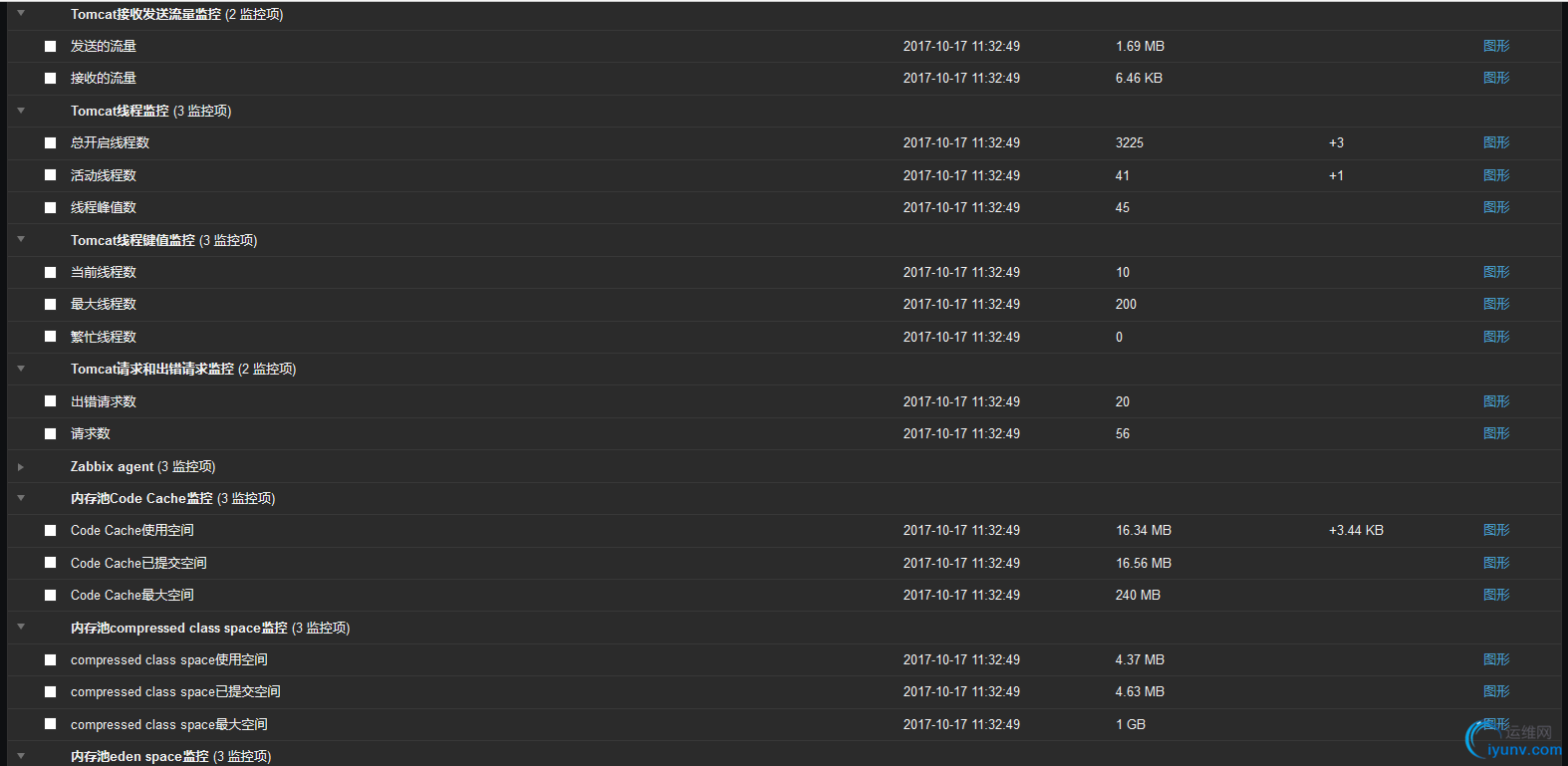View 图形 for 线程峰值数
Viewport: 1568px width, 766px height.
point(1495,207)
